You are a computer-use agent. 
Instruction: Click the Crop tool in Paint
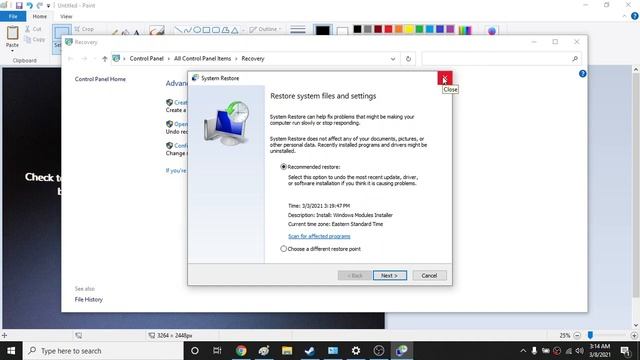pyautogui.click(x=84, y=29)
